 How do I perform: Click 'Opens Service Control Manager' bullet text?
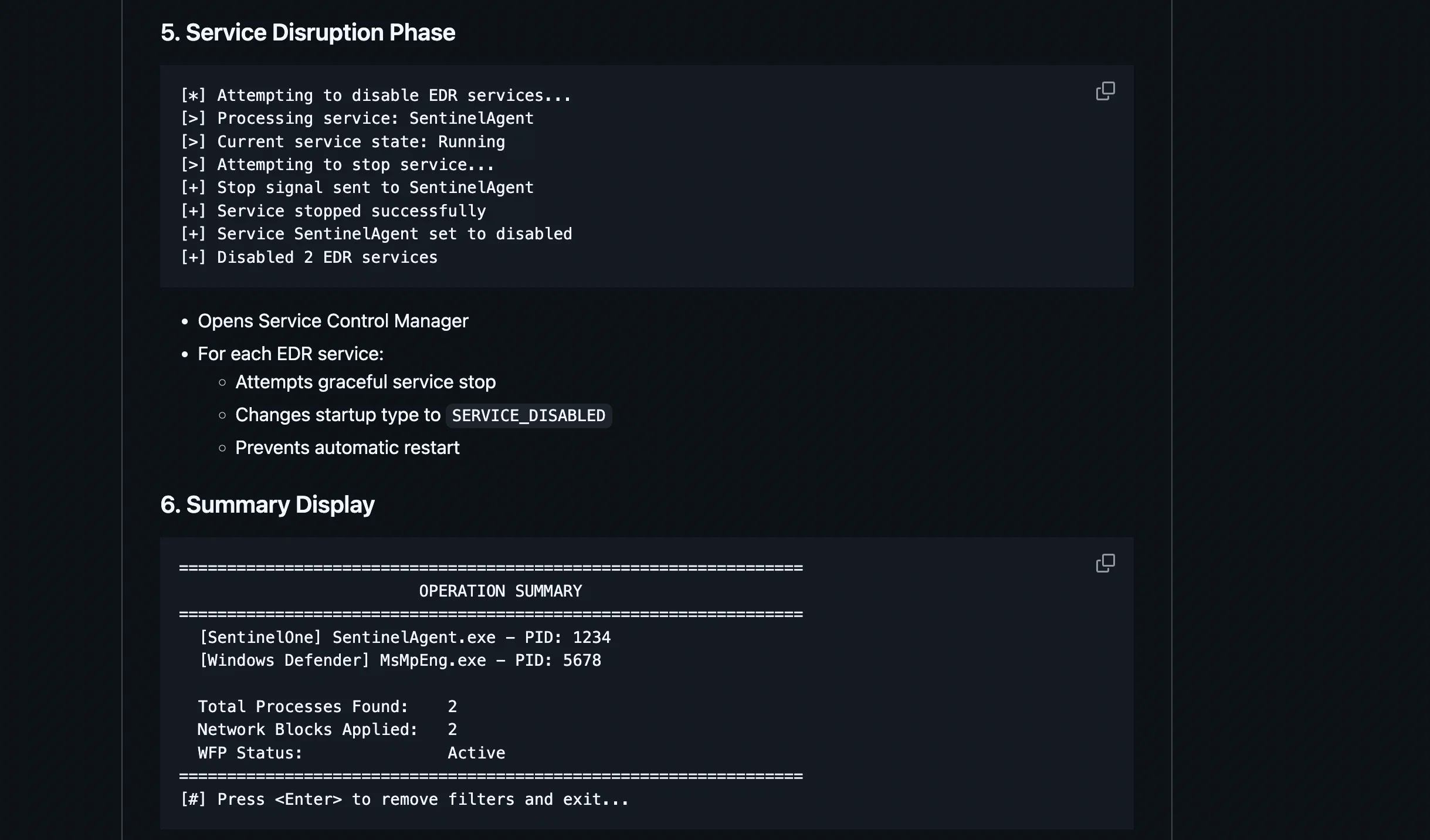[333, 321]
